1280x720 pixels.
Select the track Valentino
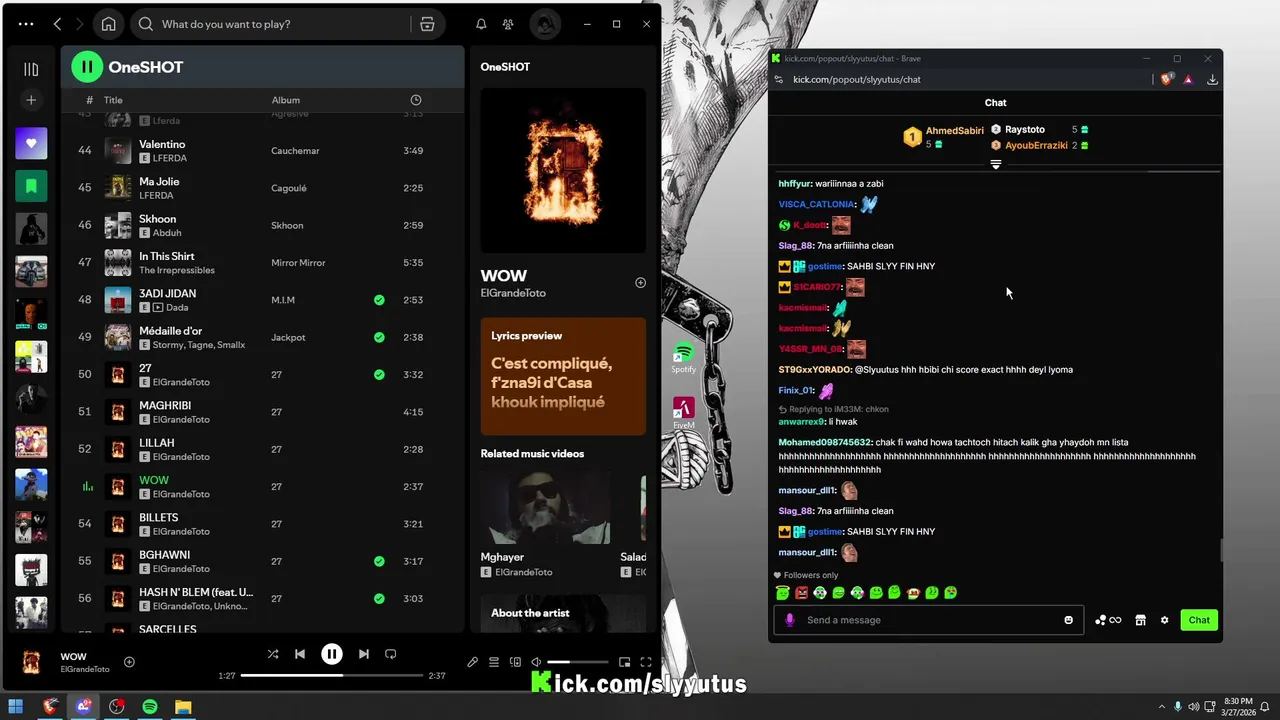162,144
